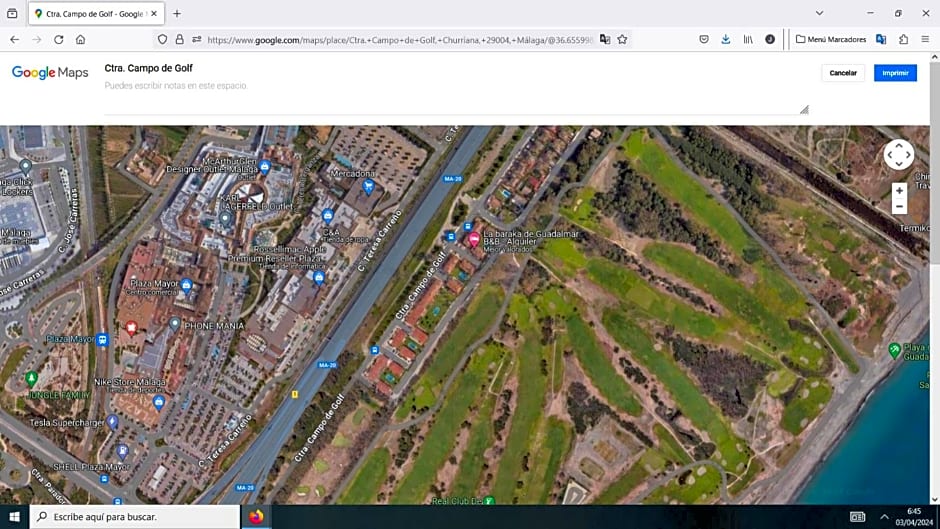This screenshot has width=940, height=529.
Task: Bookmark this page with the star
Action: [622, 40]
